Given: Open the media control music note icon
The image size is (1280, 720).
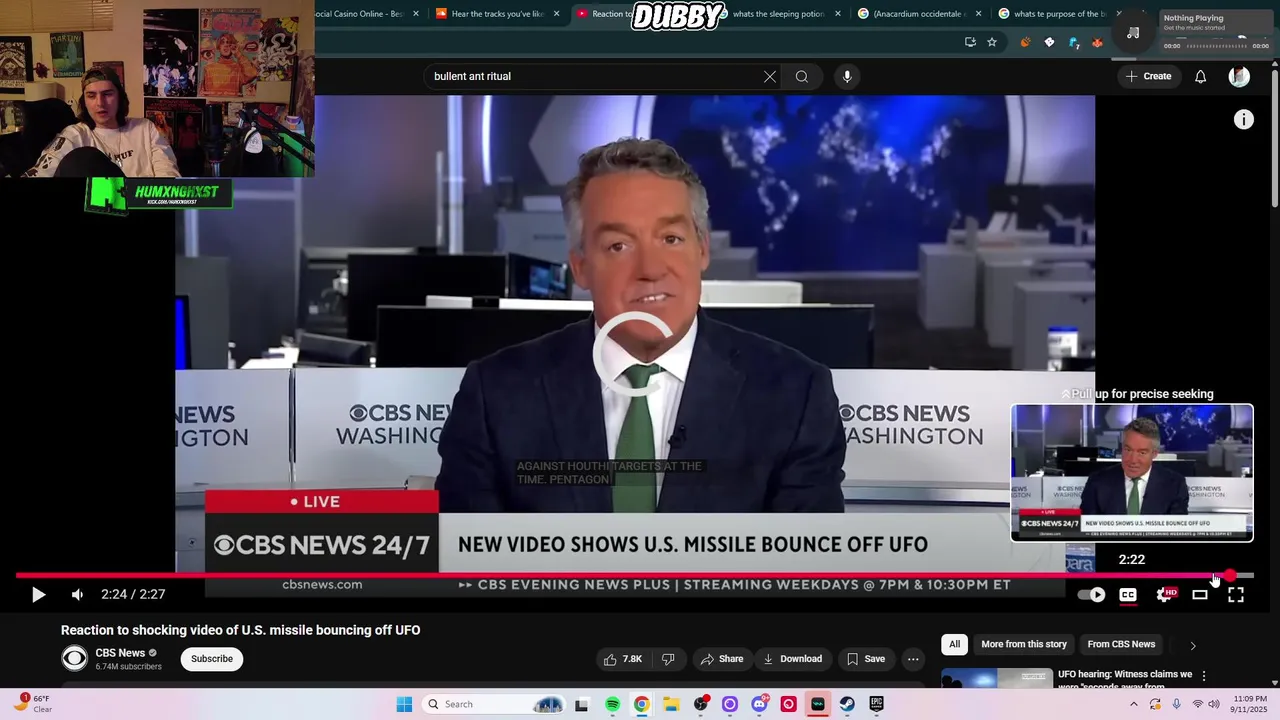Looking at the screenshot, I should [1133, 32].
